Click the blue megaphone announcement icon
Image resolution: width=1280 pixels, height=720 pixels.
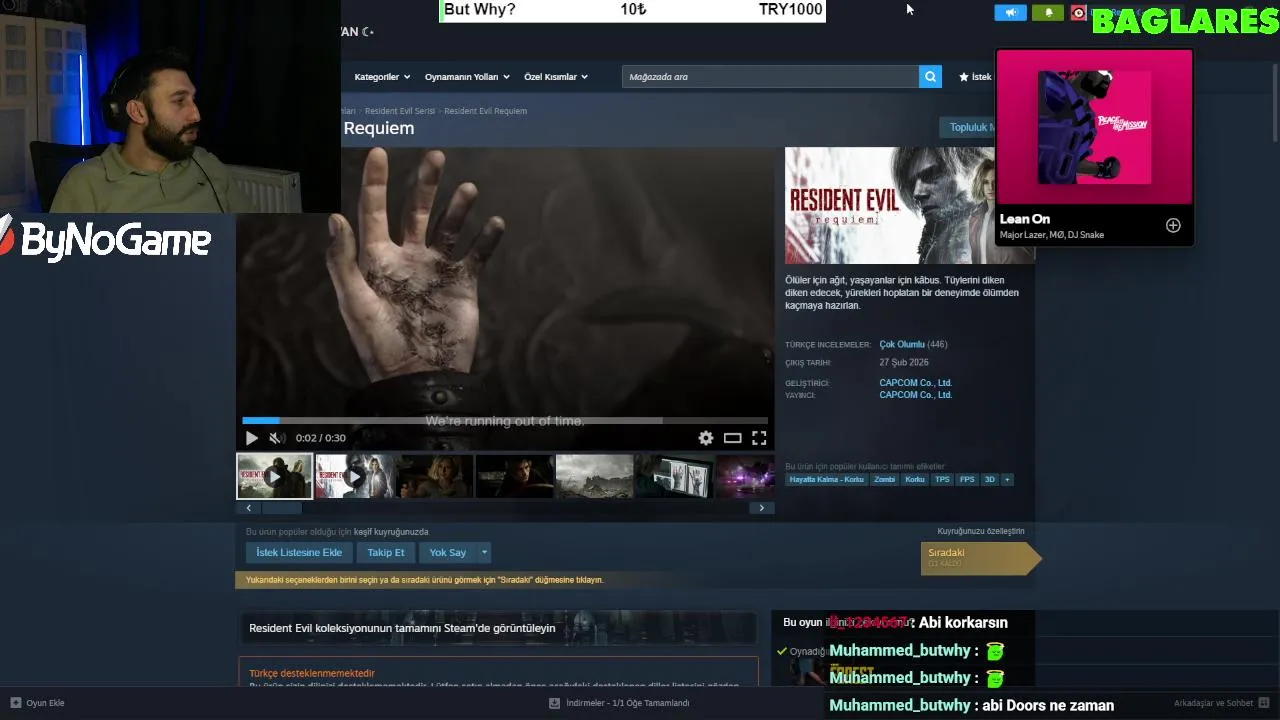[1010, 13]
